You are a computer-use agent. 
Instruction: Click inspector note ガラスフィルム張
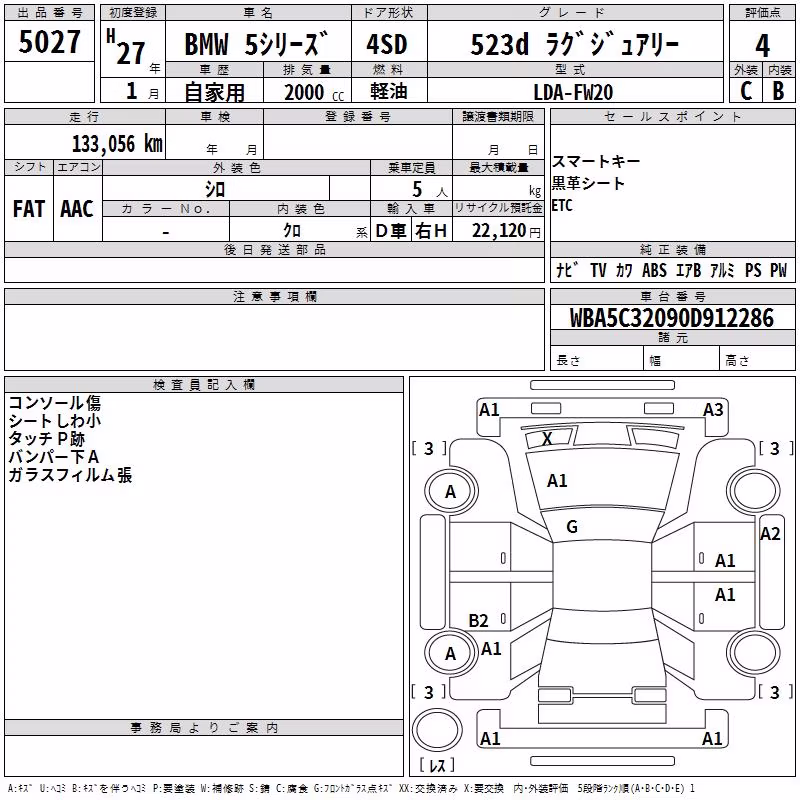tap(70, 474)
